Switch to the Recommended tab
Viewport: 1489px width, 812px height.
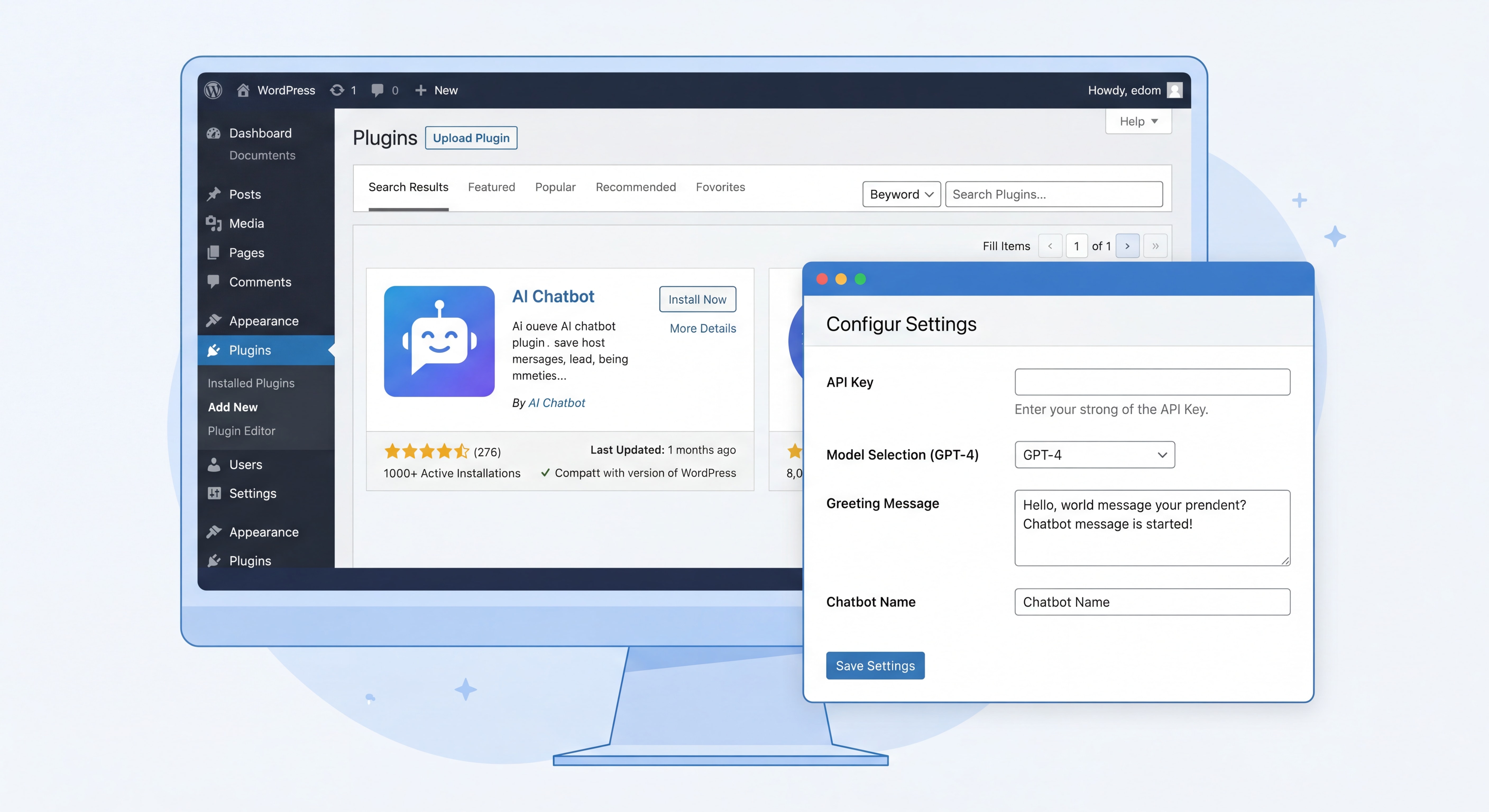pos(635,187)
